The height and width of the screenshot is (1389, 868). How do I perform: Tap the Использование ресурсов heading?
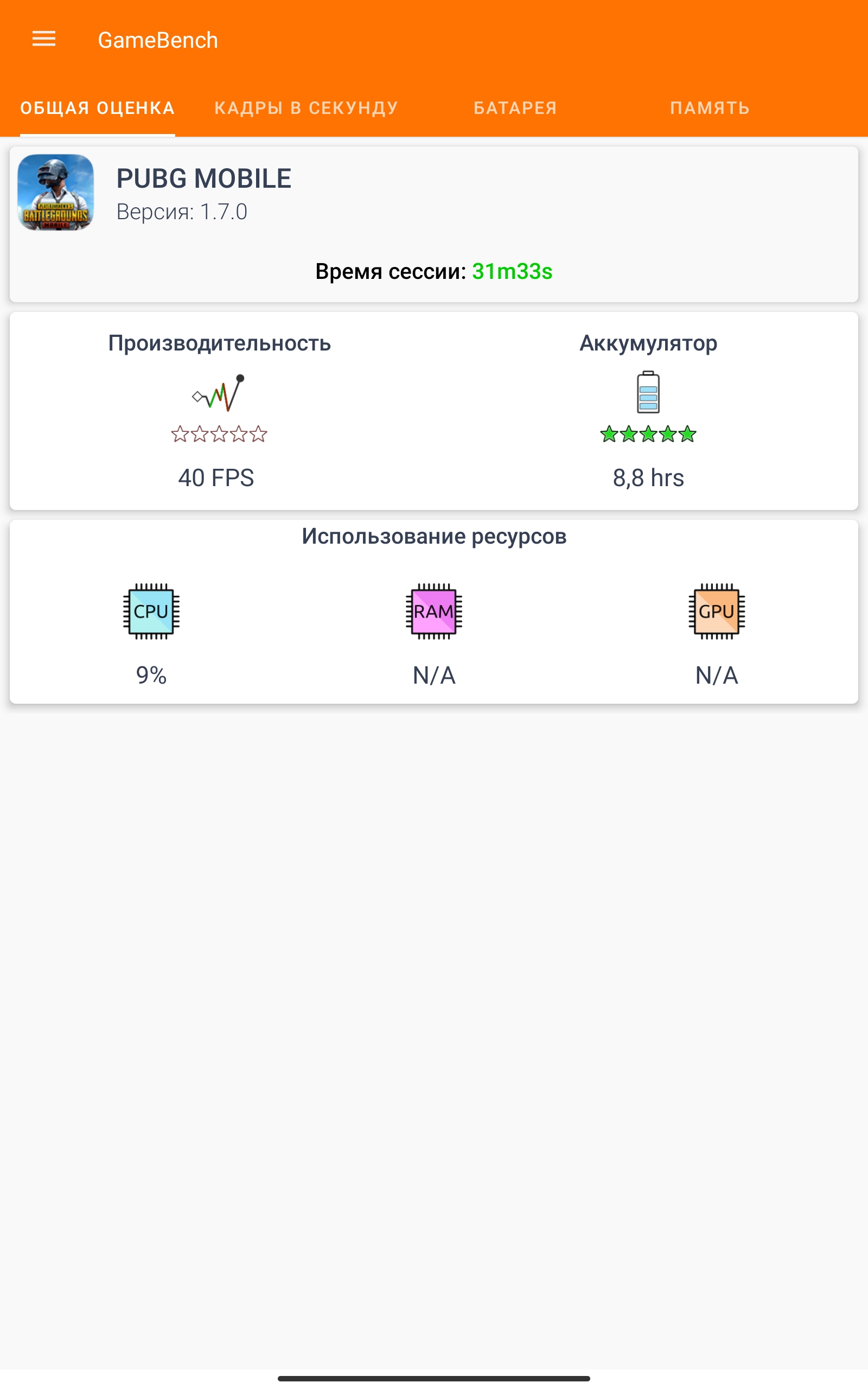click(434, 536)
